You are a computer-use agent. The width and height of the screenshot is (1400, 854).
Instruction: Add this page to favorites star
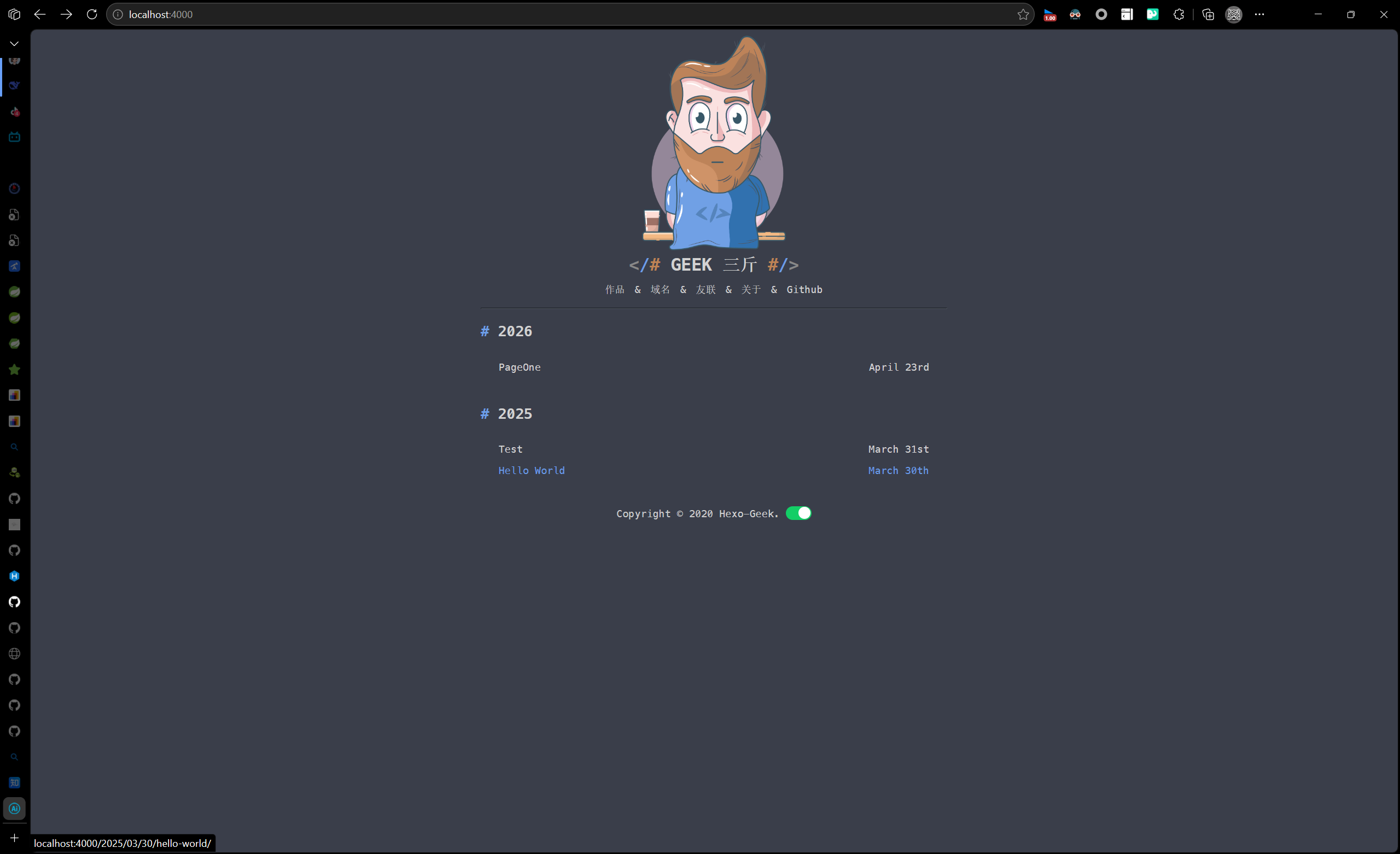(x=1023, y=14)
